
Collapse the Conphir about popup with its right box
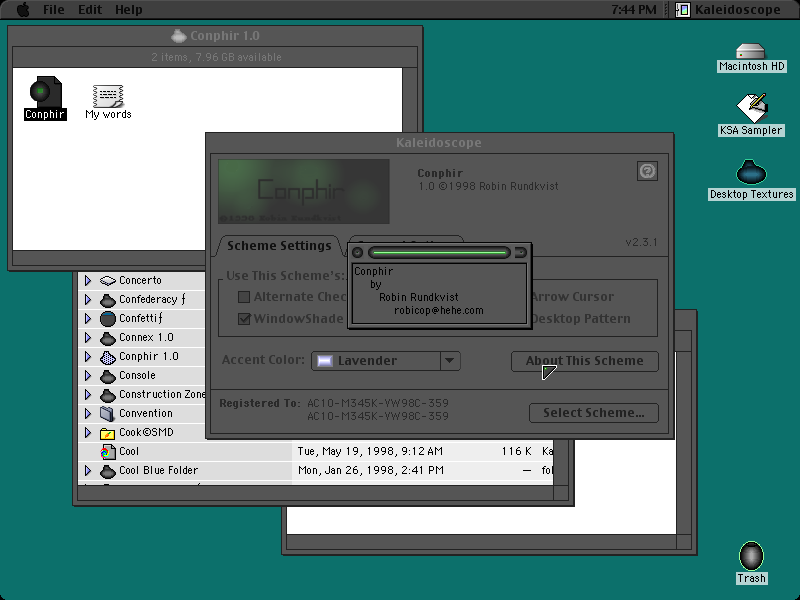[520, 253]
